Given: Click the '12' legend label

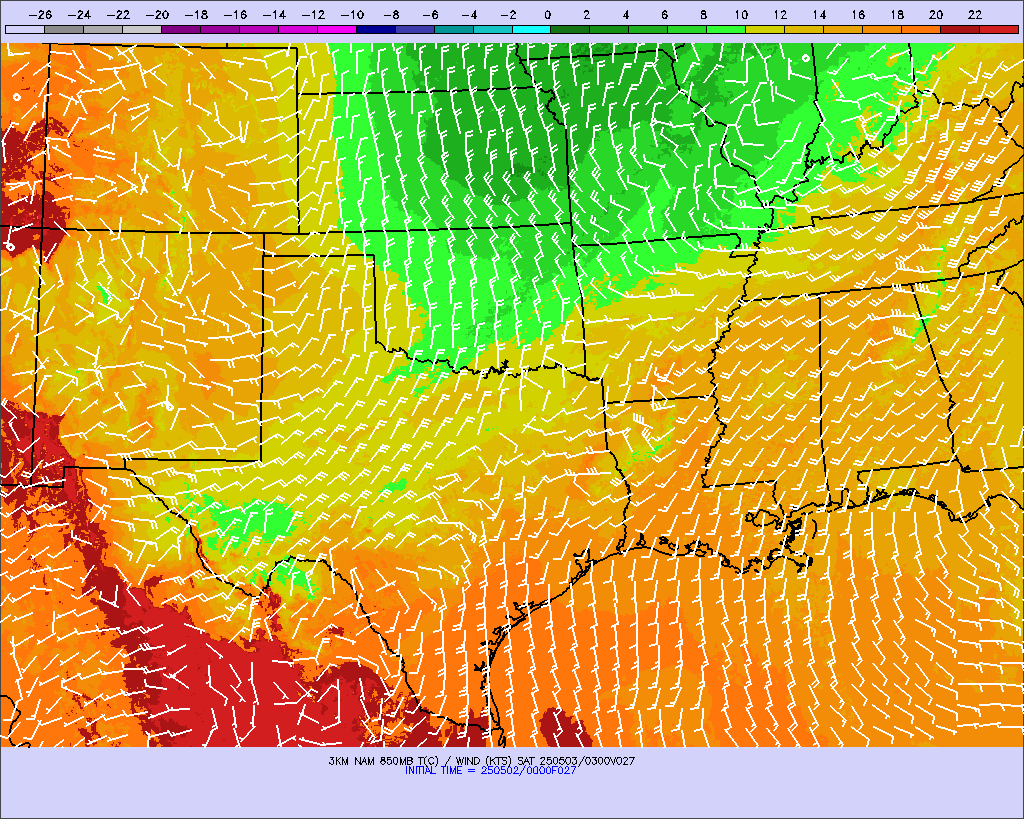Looking at the screenshot, I should 780,14.
